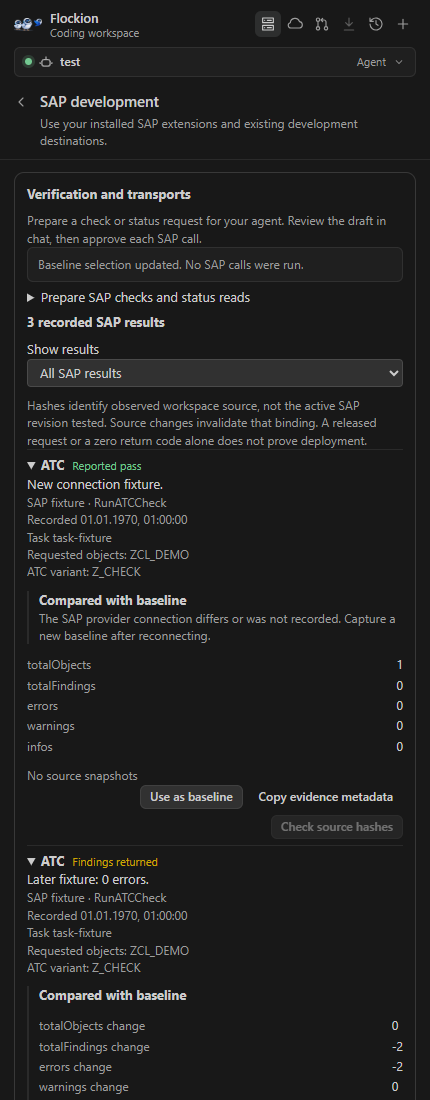Screen dimensions: 430x1100
Task: Open the server stack workspace view
Action: point(267,25)
